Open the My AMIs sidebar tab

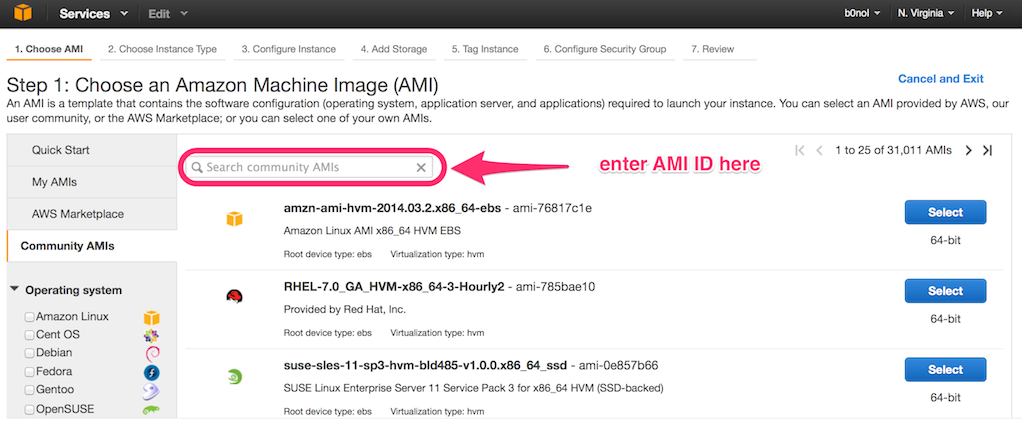pyautogui.click(x=92, y=182)
